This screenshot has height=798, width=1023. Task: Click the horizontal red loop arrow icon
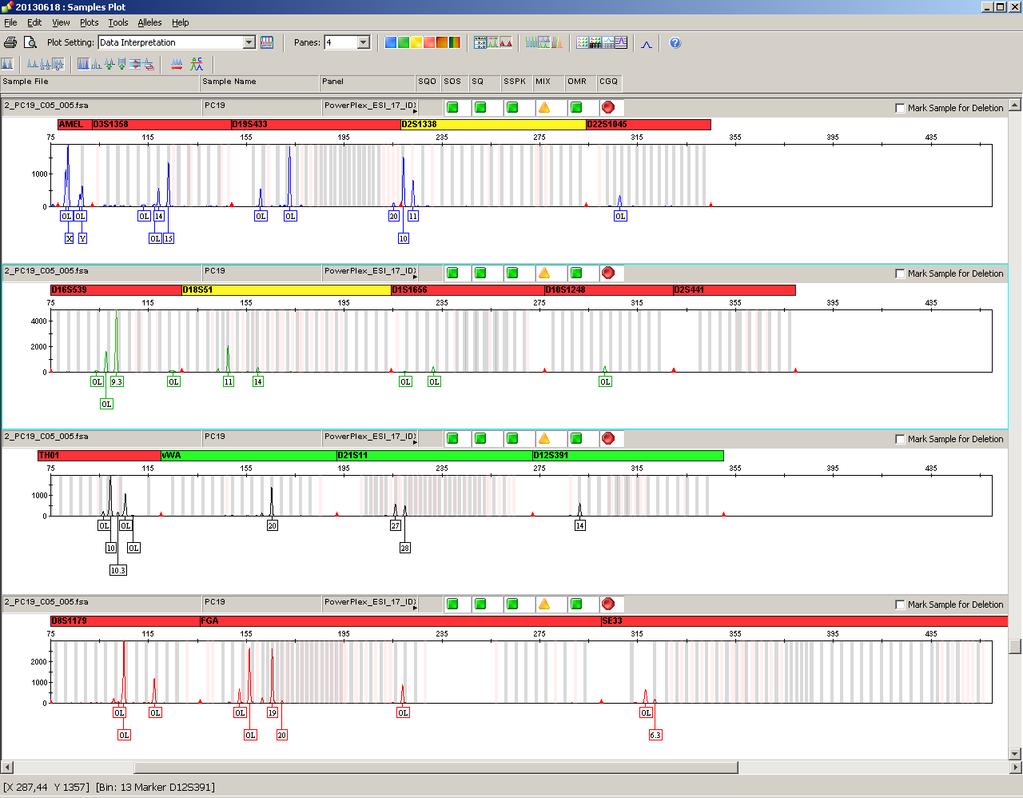pos(148,64)
